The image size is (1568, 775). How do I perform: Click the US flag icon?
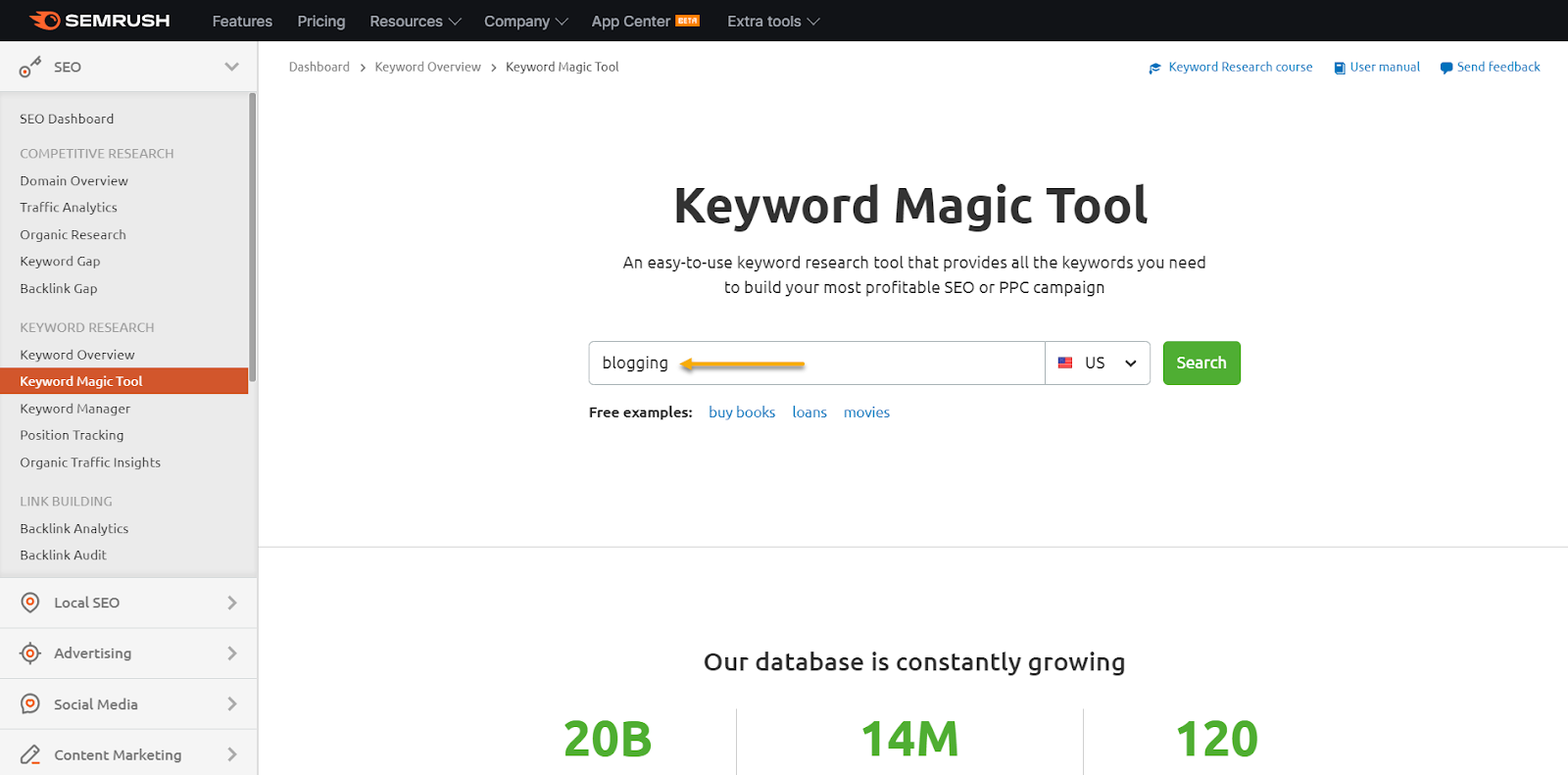(x=1065, y=363)
